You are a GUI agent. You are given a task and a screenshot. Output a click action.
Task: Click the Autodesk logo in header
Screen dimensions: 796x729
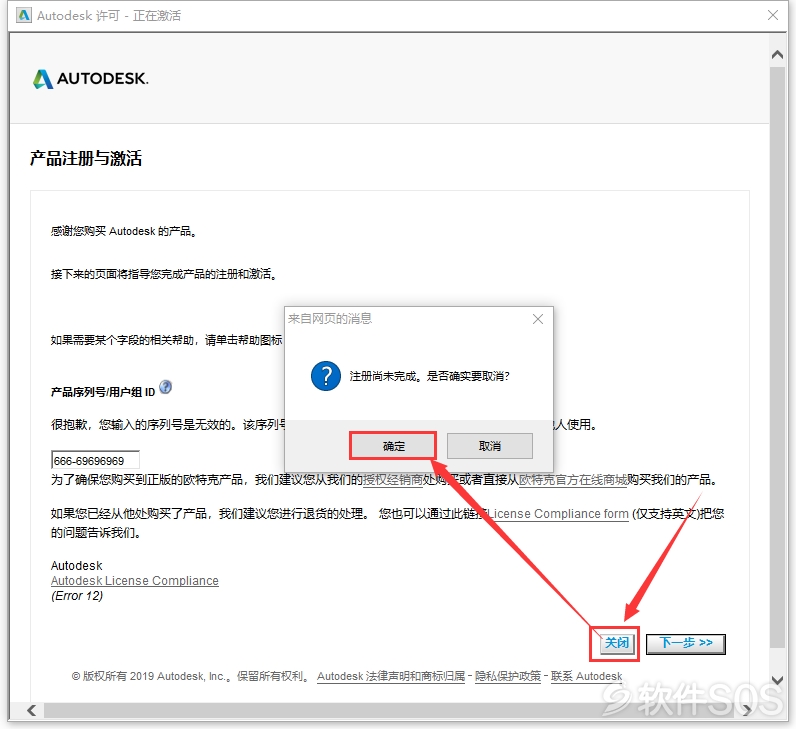(90, 79)
